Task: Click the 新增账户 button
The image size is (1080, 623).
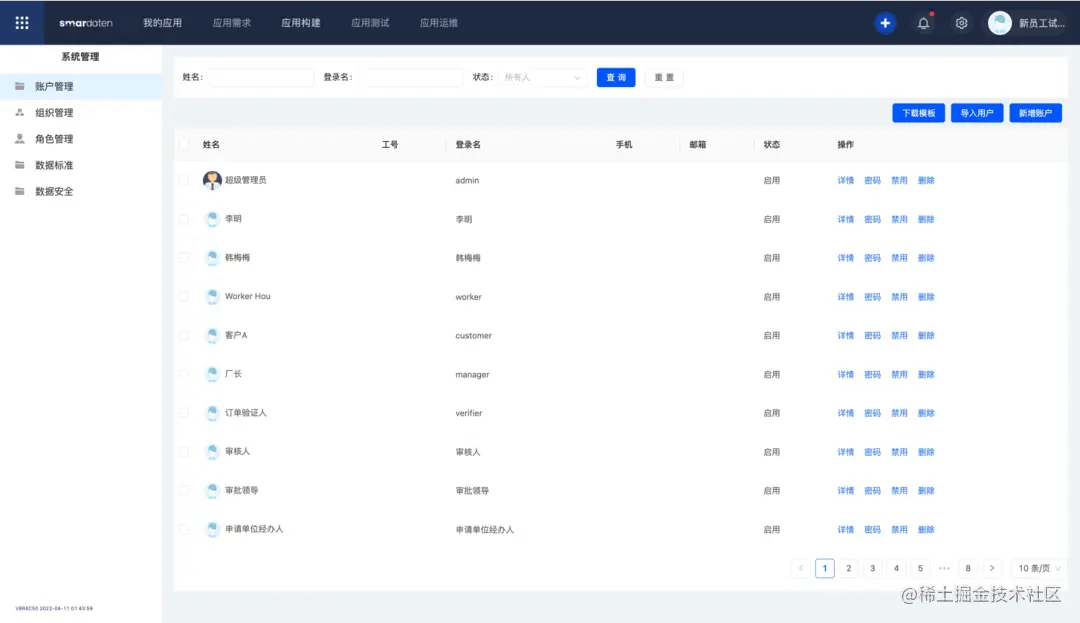Action: tap(1035, 112)
